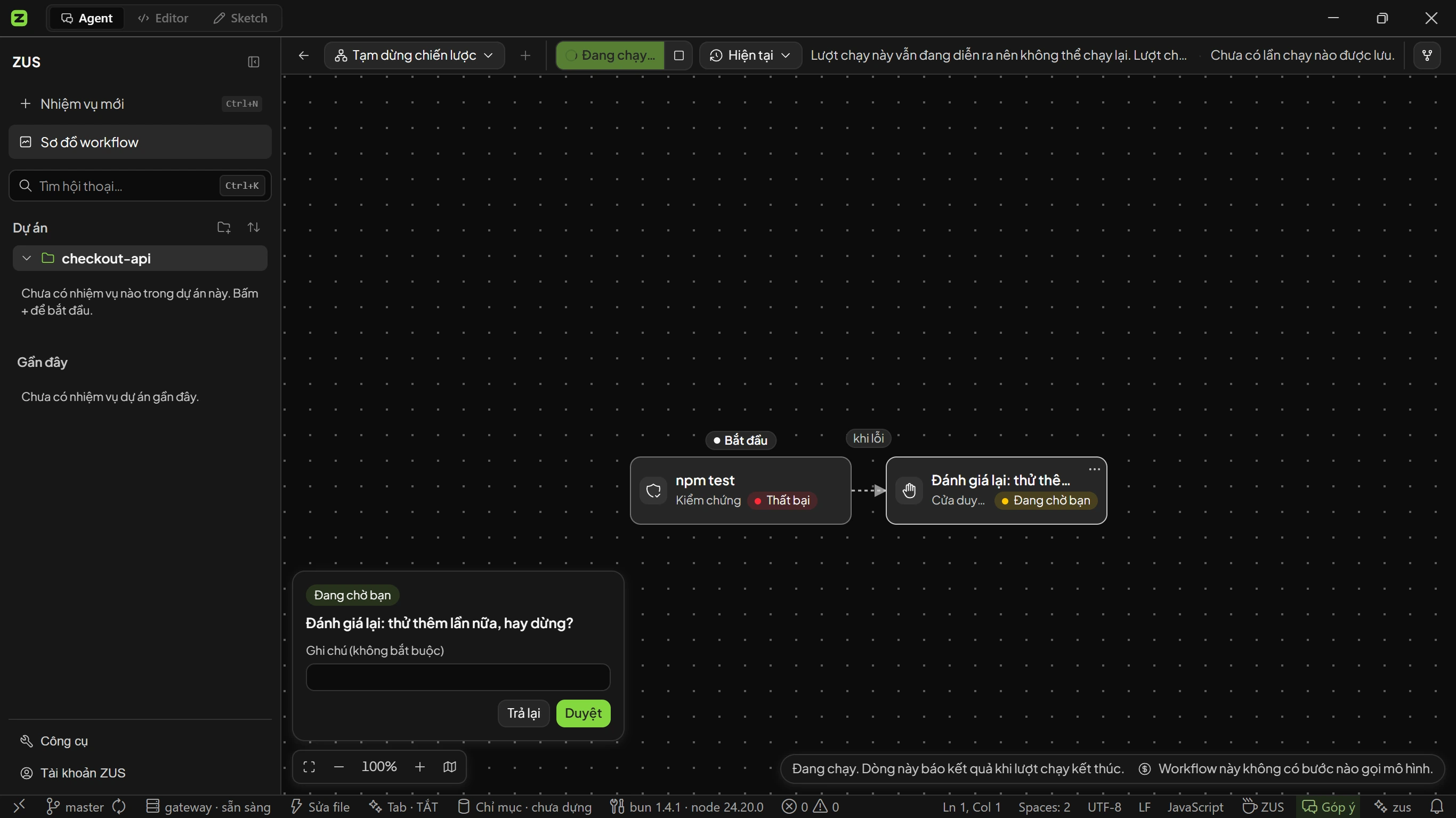
Task: Sort projects with the arrows icon
Action: pos(254,227)
